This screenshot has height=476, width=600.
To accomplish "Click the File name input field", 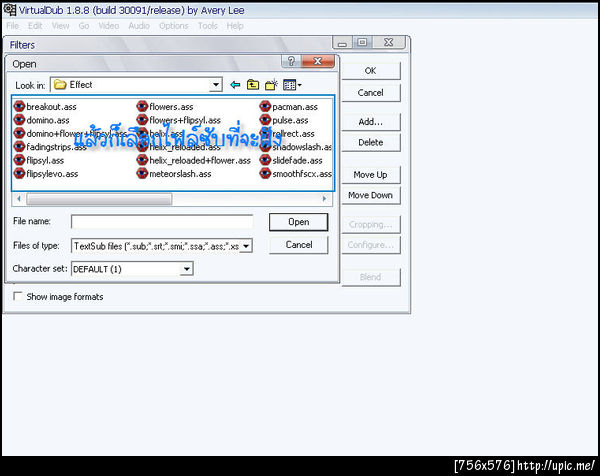I will click(162, 222).
